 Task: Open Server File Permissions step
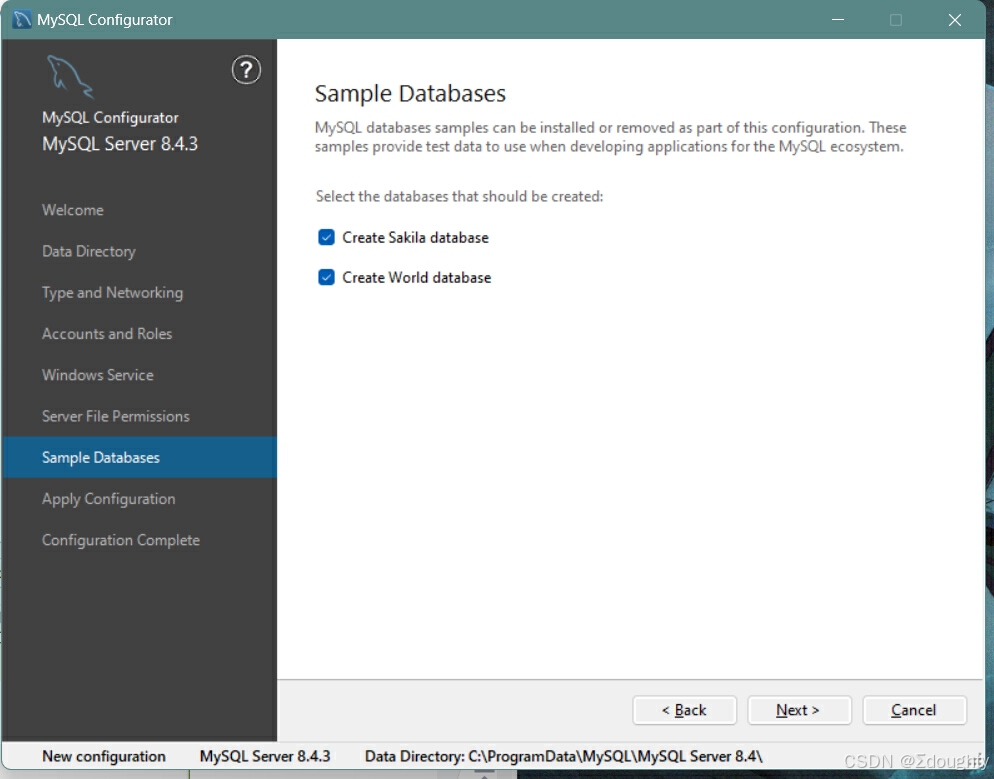pos(115,416)
